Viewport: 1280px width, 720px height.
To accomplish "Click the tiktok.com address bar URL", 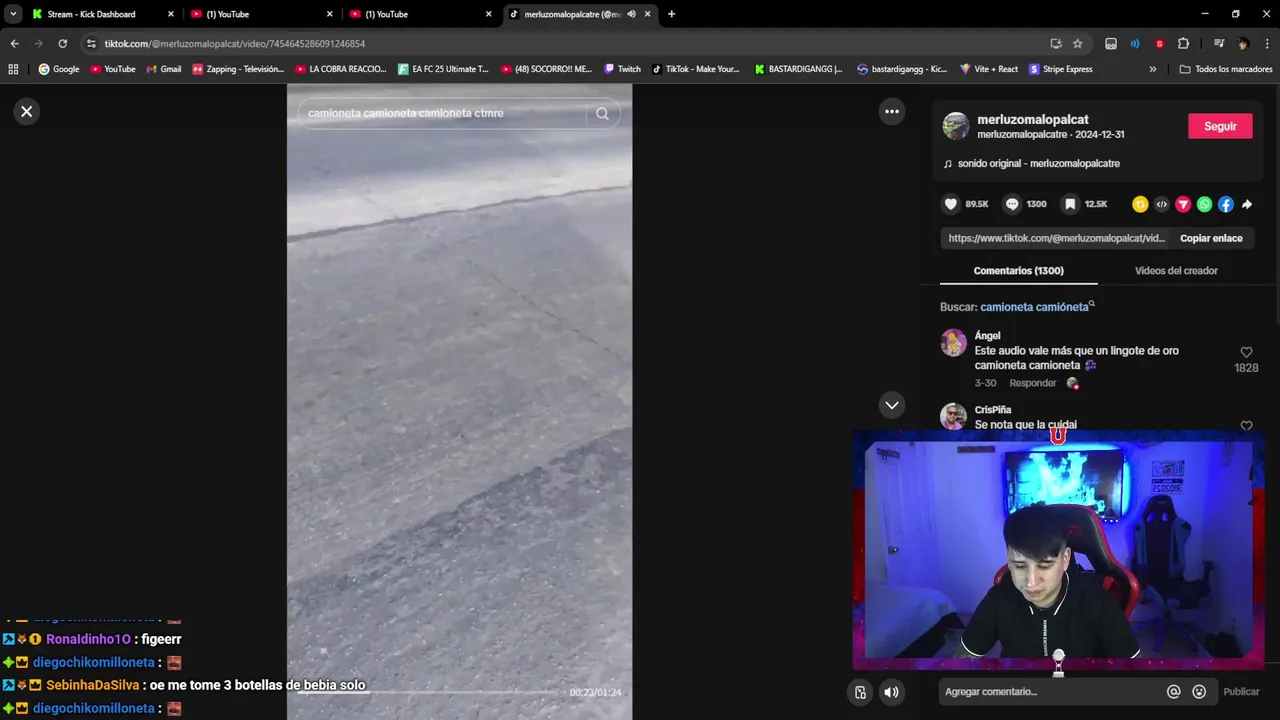I will 234,44.
